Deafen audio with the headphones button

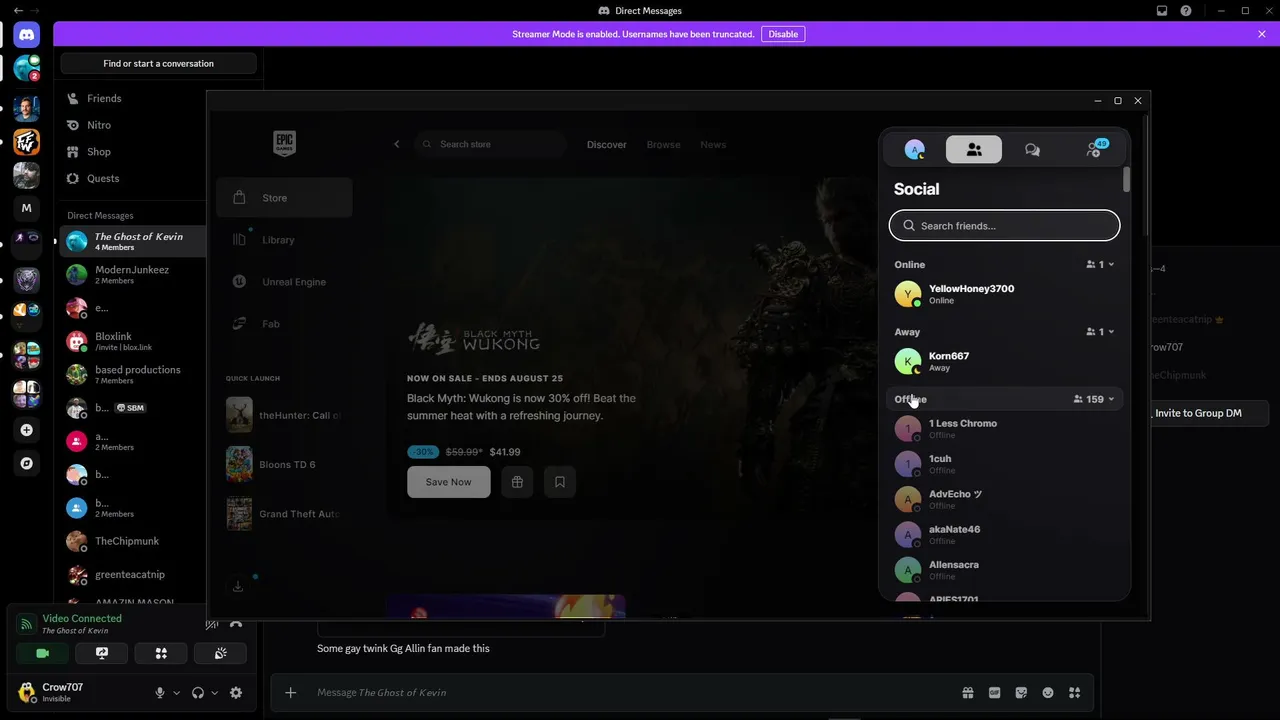point(198,693)
